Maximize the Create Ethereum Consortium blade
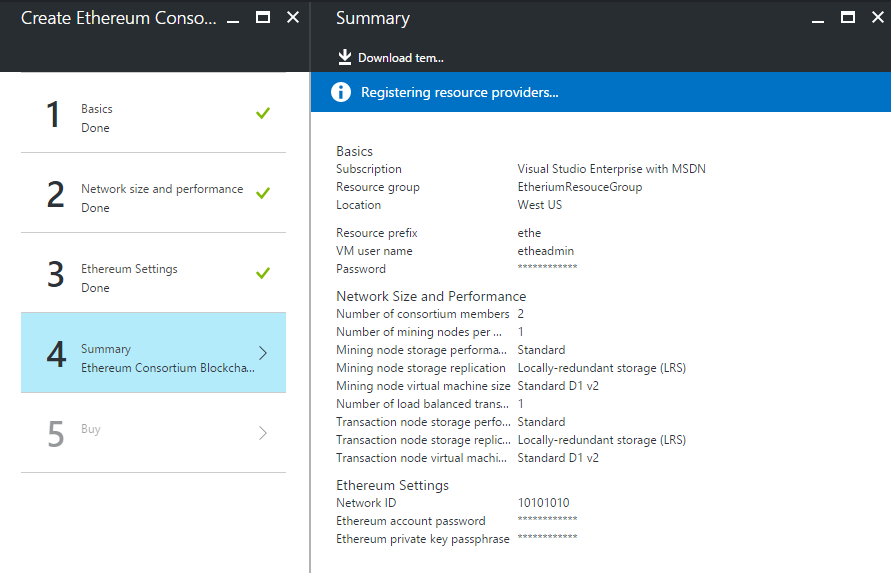The height and width of the screenshot is (574, 892). click(x=263, y=18)
